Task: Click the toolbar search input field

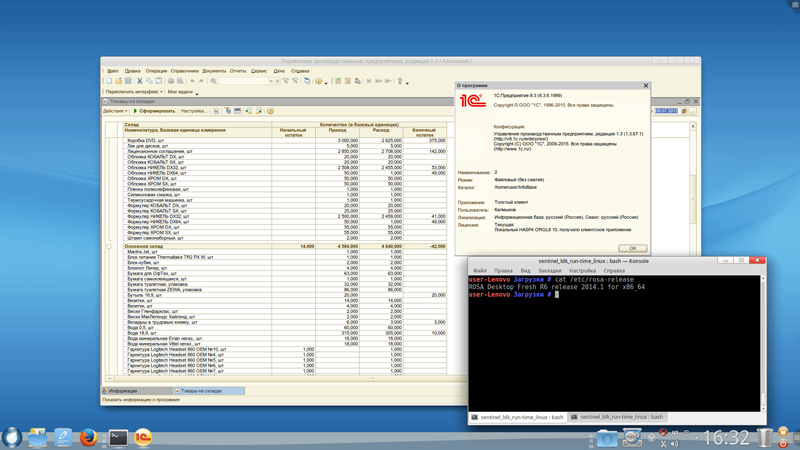Action: (x=243, y=81)
